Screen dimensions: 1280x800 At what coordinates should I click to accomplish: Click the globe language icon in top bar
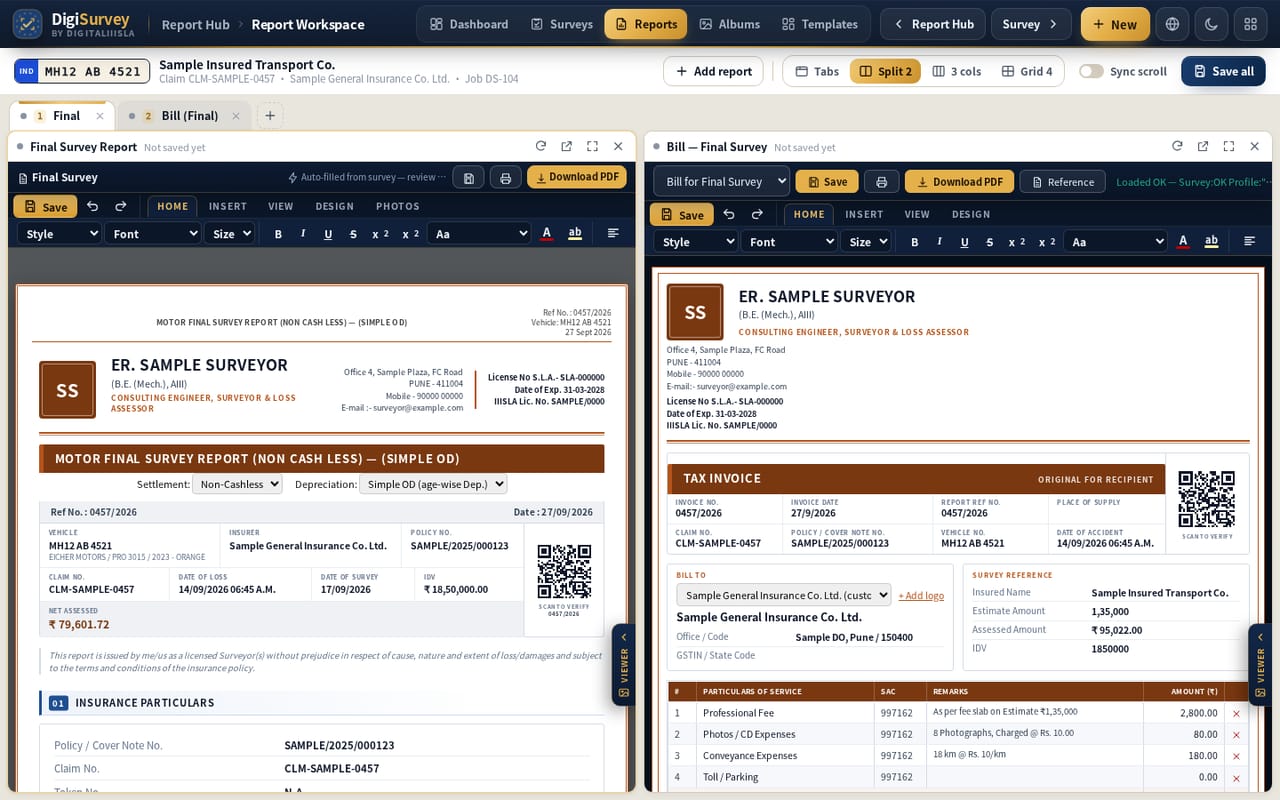[x=1172, y=24]
